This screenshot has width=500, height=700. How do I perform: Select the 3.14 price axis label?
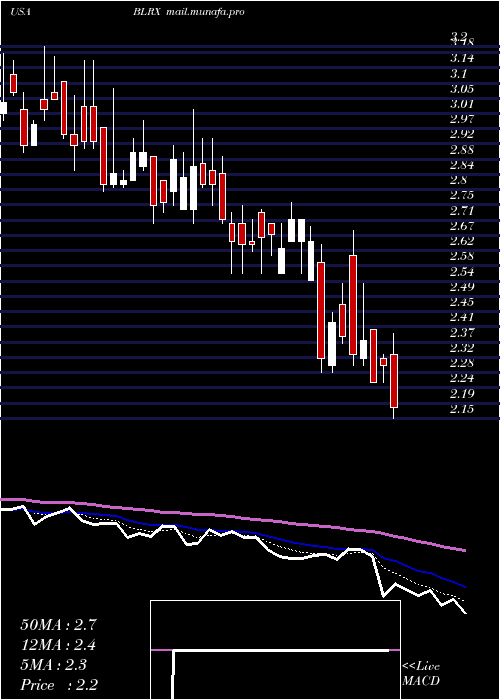point(462,58)
